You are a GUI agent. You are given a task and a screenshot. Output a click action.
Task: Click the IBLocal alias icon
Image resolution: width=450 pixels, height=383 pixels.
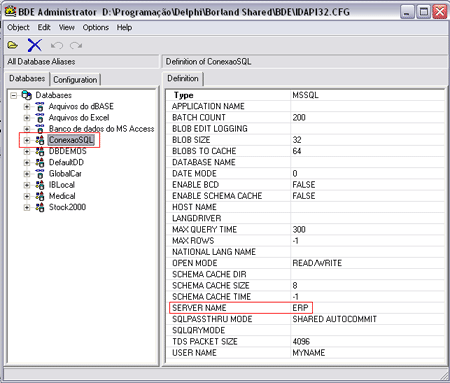click(x=40, y=185)
